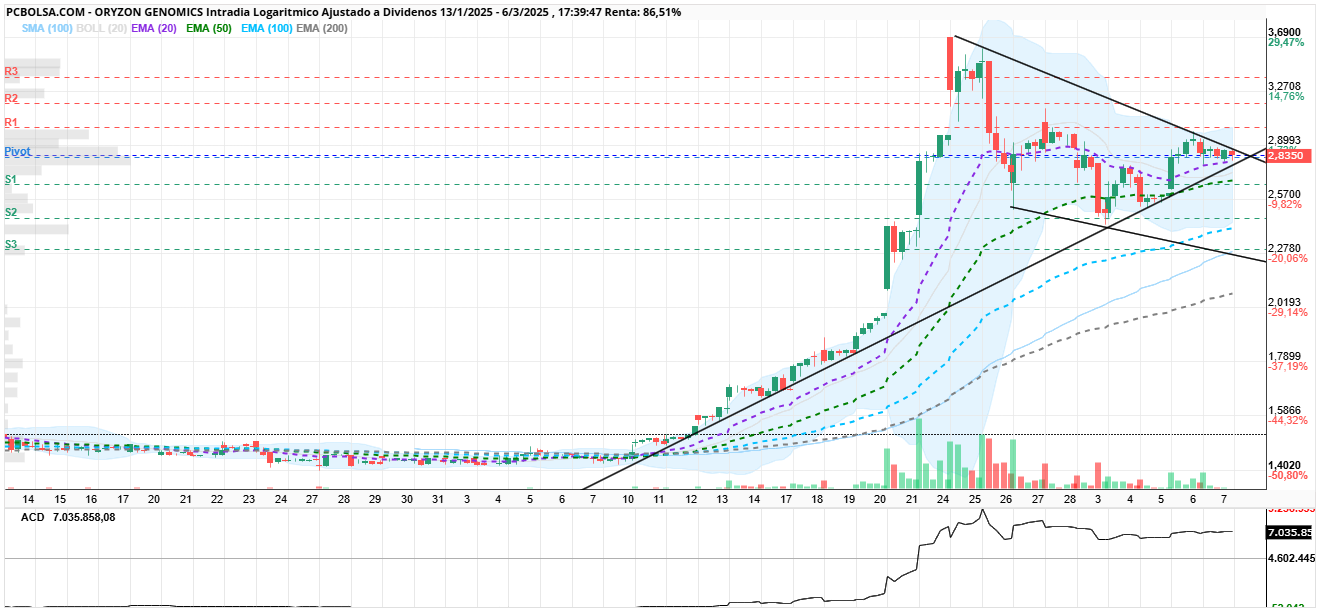Click date label 18 on time axis
Screen dimensions: 1320x612
point(817,498)
